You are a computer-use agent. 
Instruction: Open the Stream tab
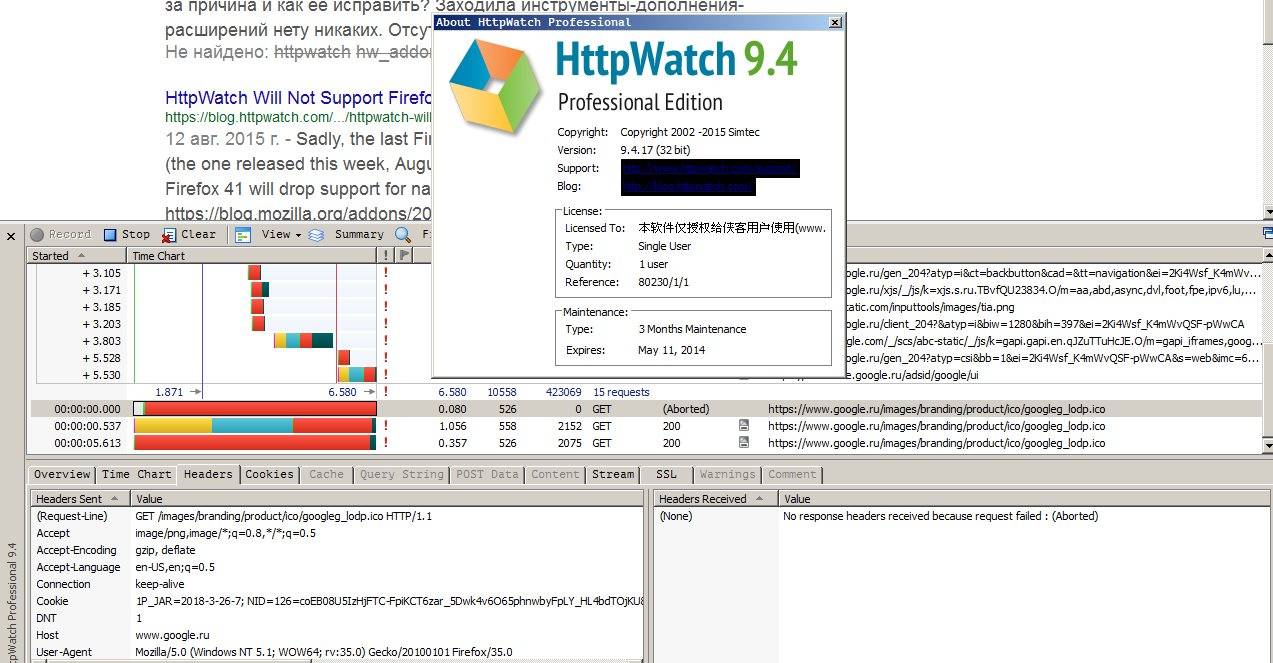(613, 475)
